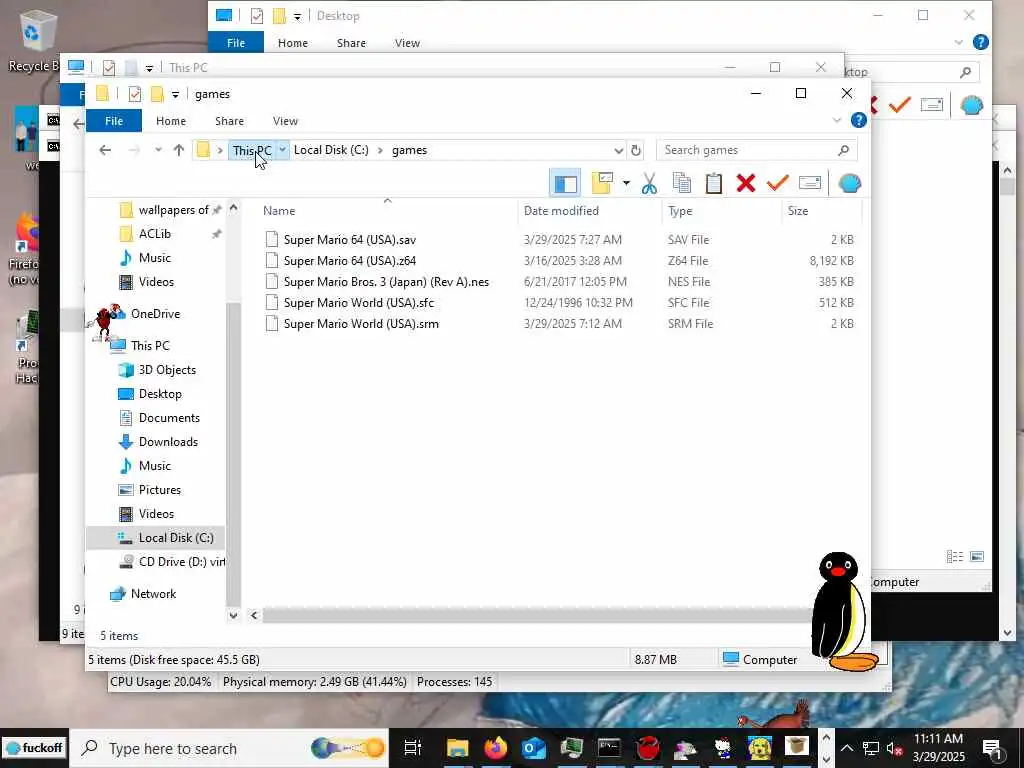Click the Help question mark in games window
Viewport: 1024px width, 768px height.
(859, 120)
